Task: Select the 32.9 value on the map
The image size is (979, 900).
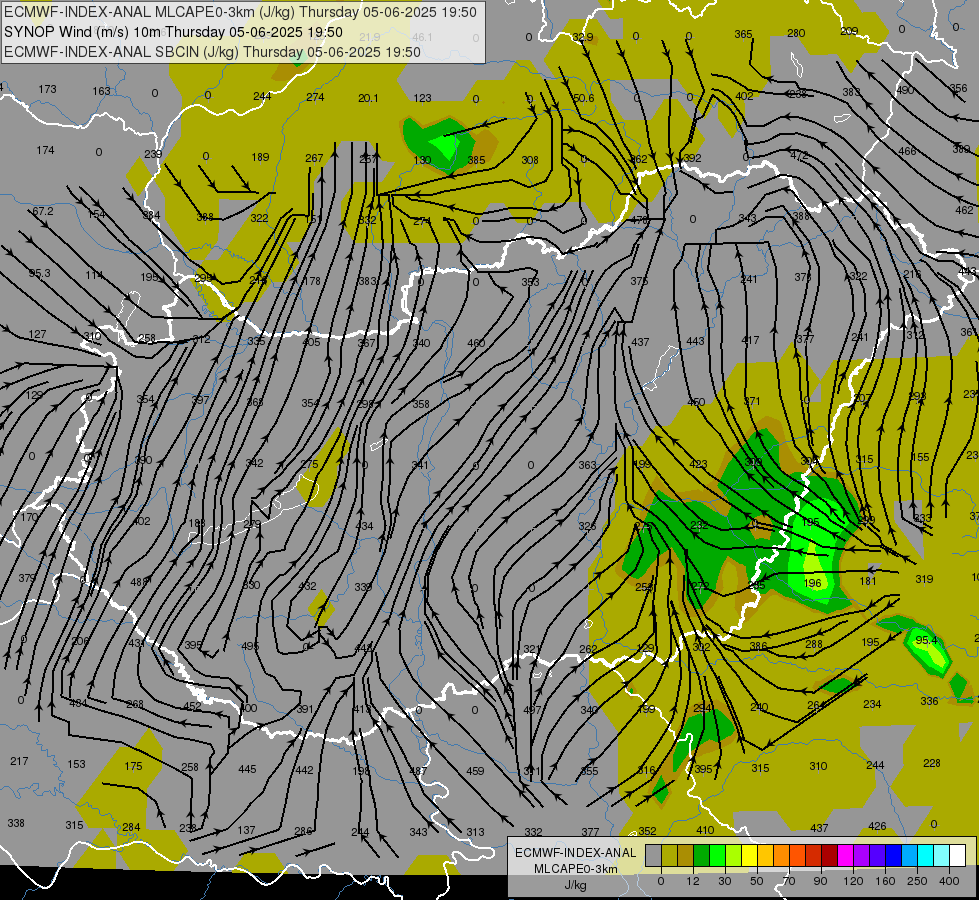Action: coord(583,37)
